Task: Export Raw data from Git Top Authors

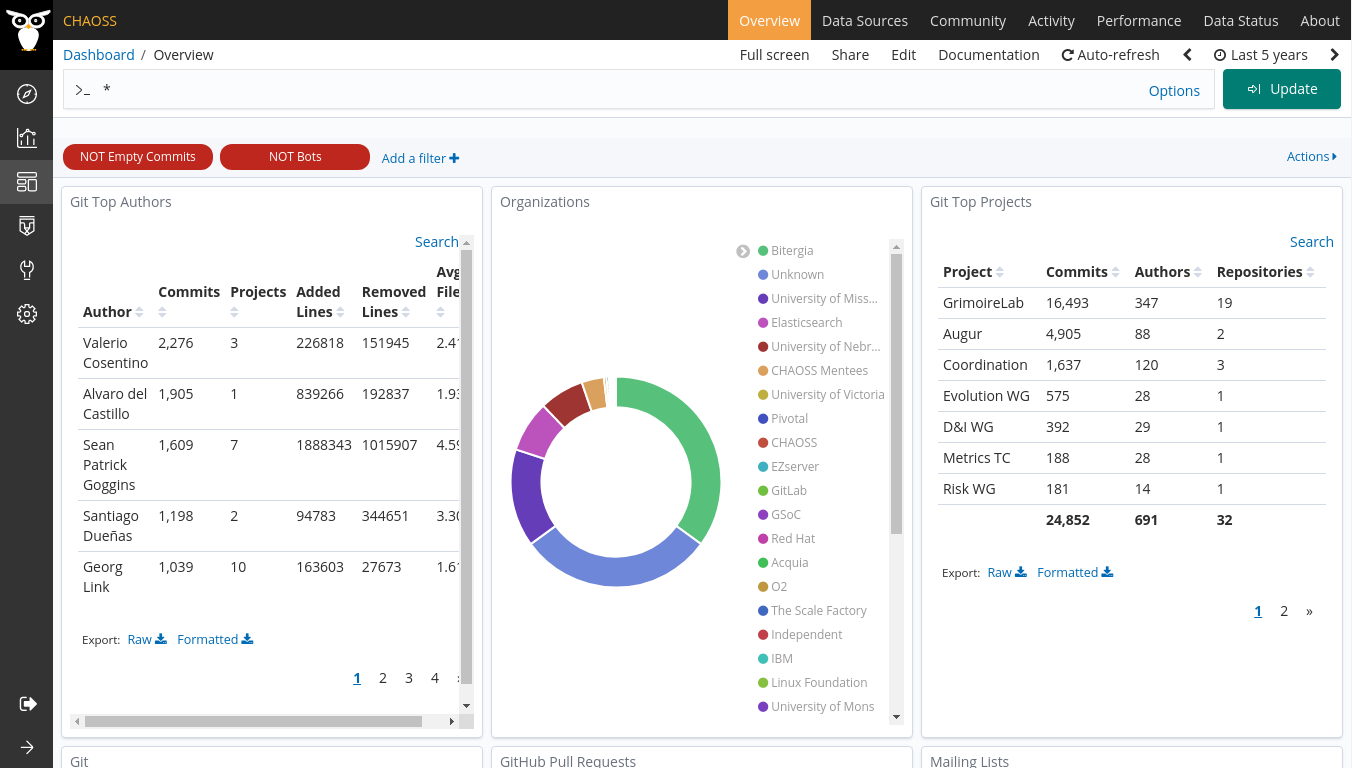Action: (146, 640)
